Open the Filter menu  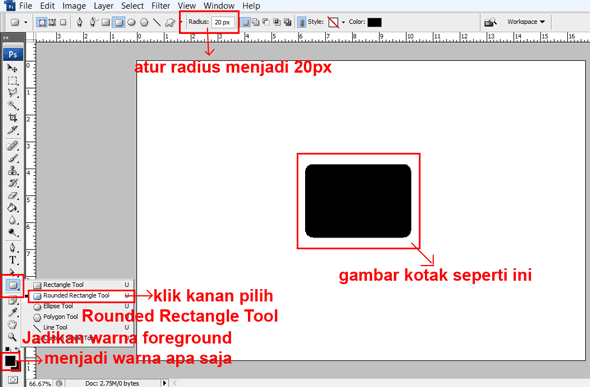tap(161, 6)
